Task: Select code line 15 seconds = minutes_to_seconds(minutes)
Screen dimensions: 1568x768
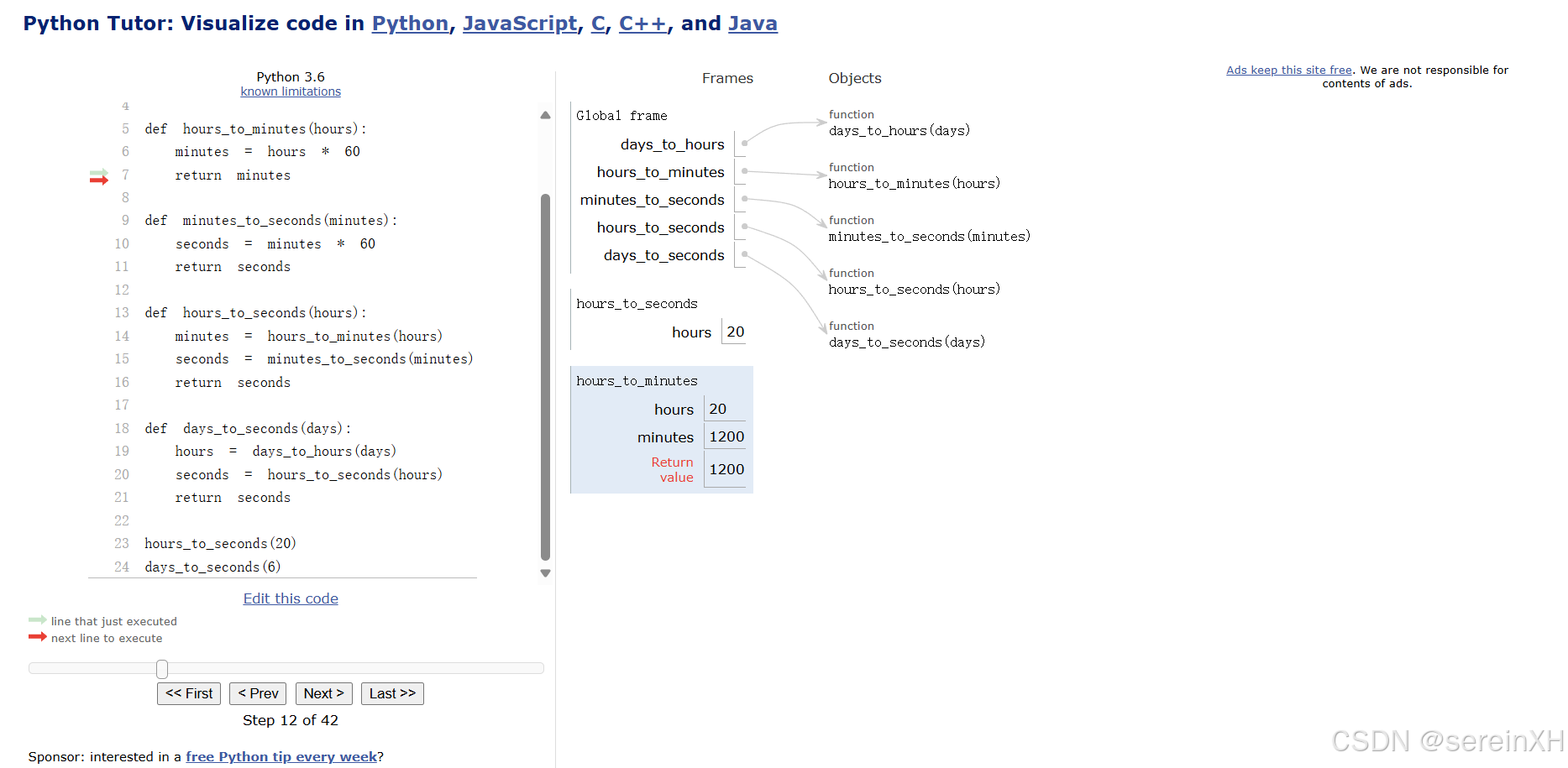Action: [x=324, y=359]
